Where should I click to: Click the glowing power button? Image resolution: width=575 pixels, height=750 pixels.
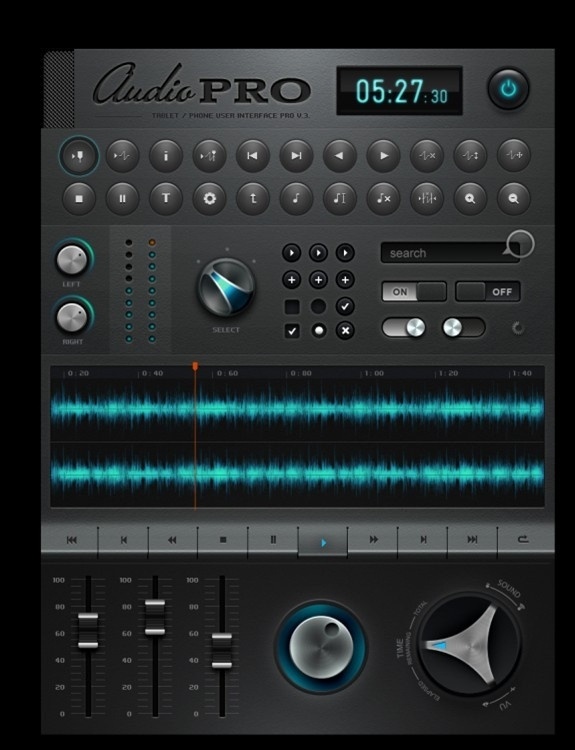point(509,89)
